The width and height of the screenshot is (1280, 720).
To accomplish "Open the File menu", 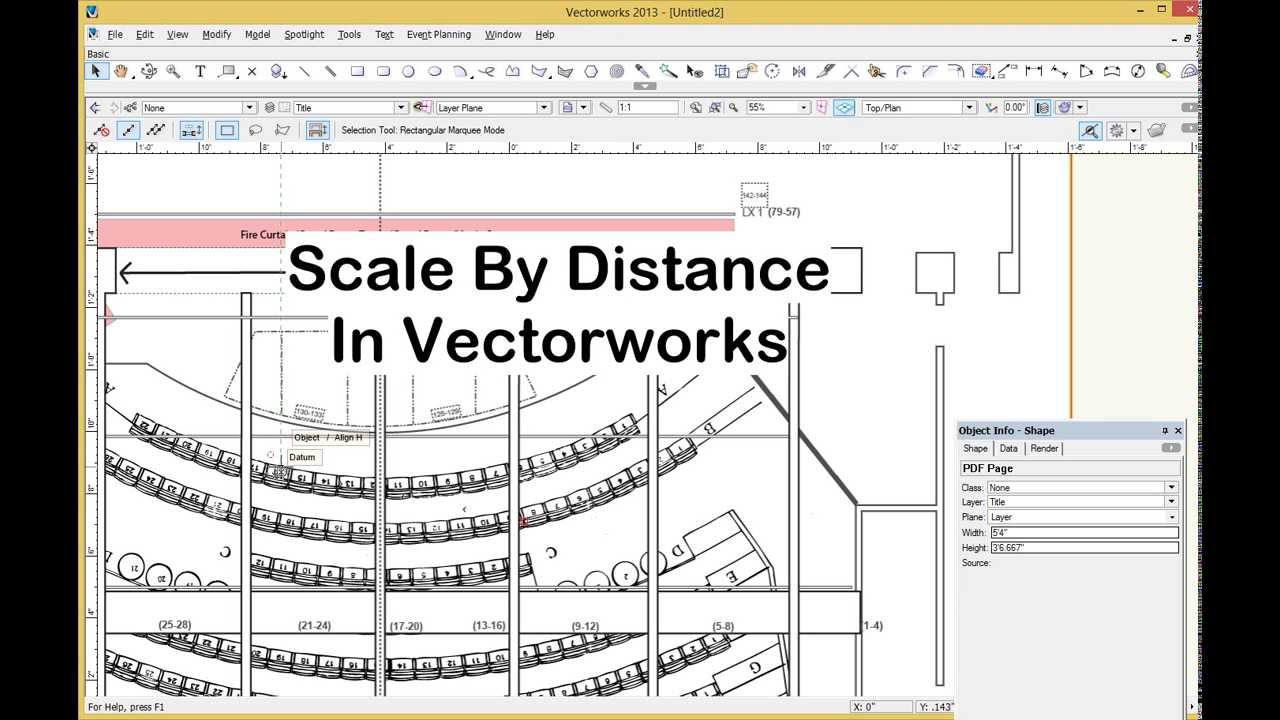I will 115,34.
